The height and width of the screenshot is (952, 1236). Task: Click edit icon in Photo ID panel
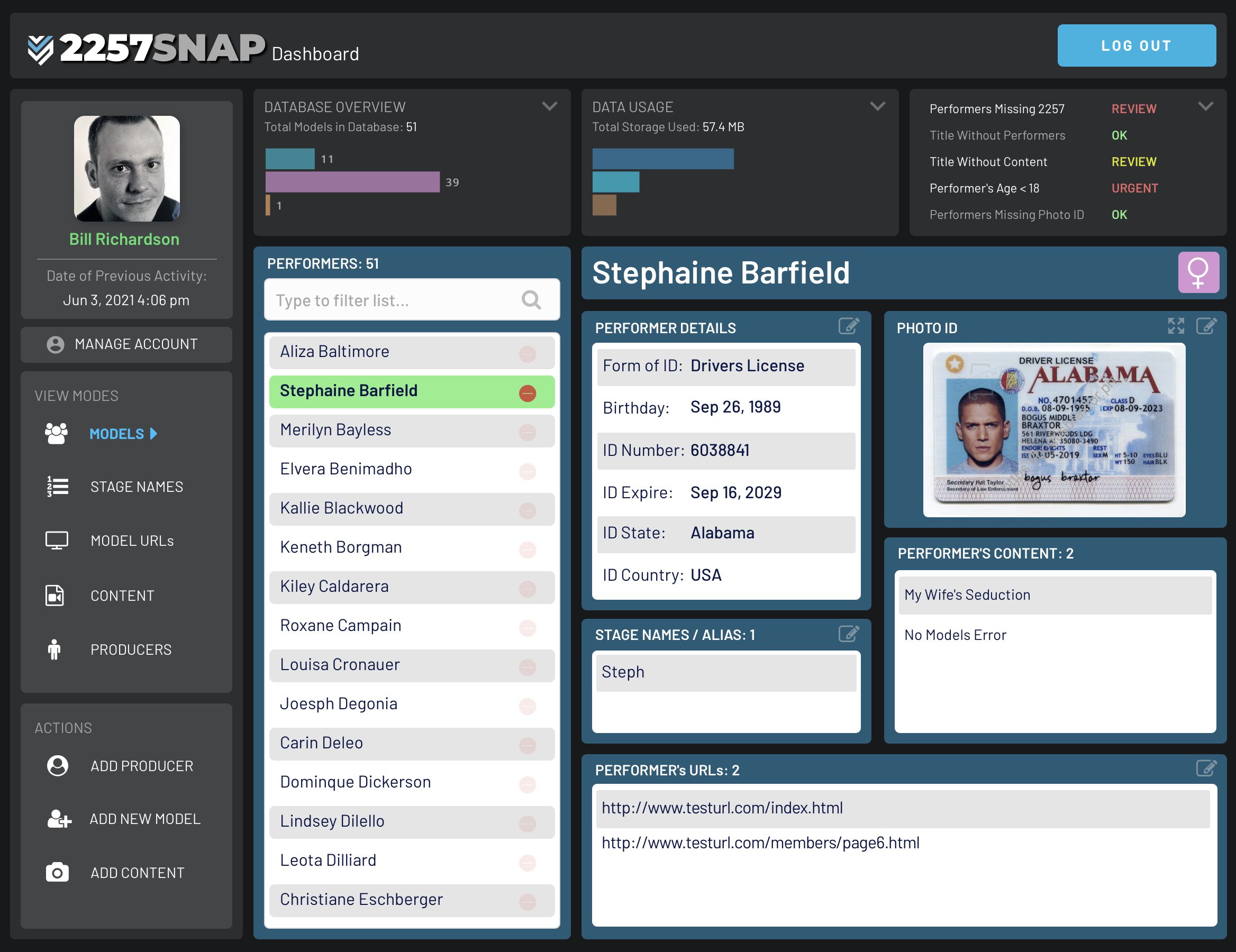1205,326
